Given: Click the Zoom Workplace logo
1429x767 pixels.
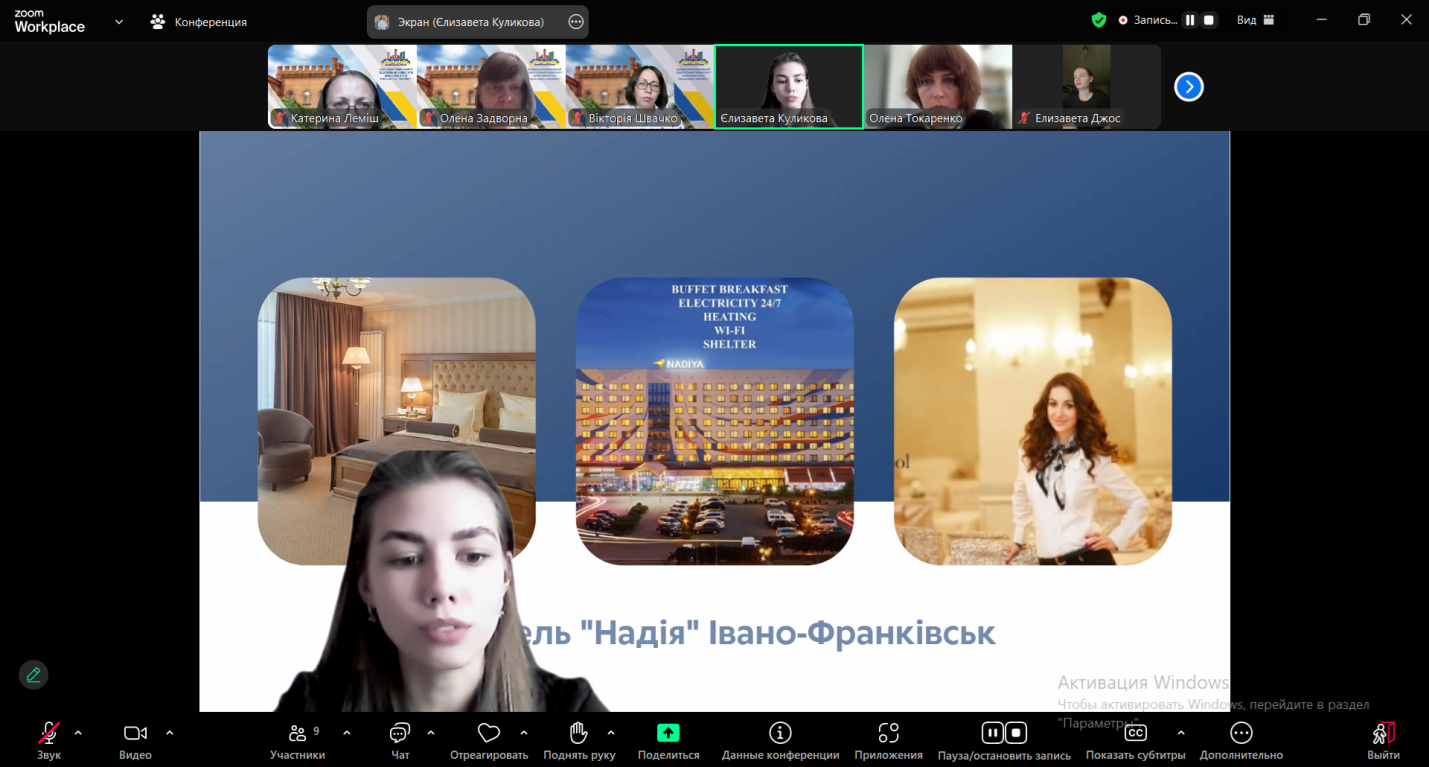Looking at the screenshot, I should pyautogui.click(x=49, y=21).
